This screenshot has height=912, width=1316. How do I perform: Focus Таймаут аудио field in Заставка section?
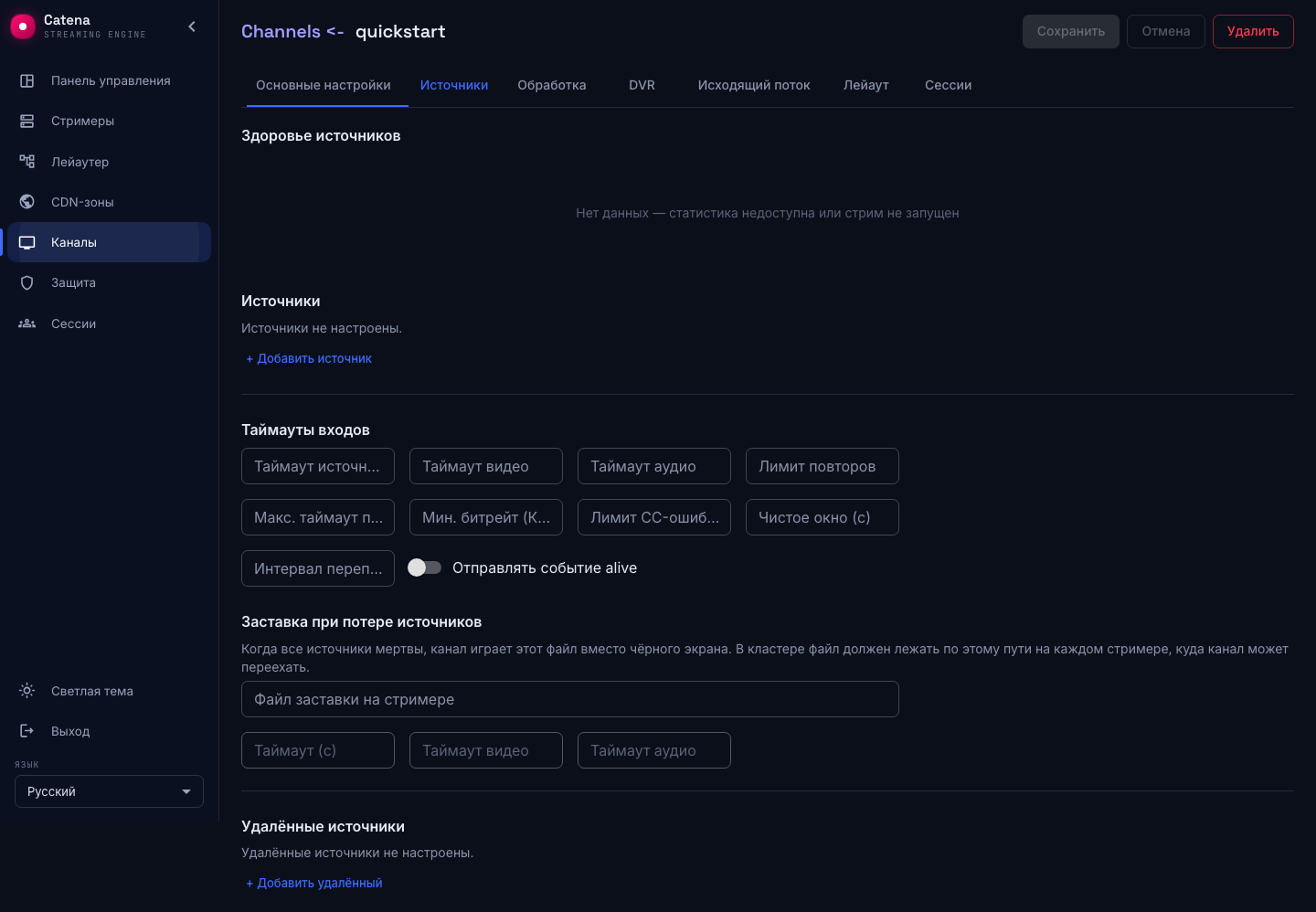click(x=654, y=750)
